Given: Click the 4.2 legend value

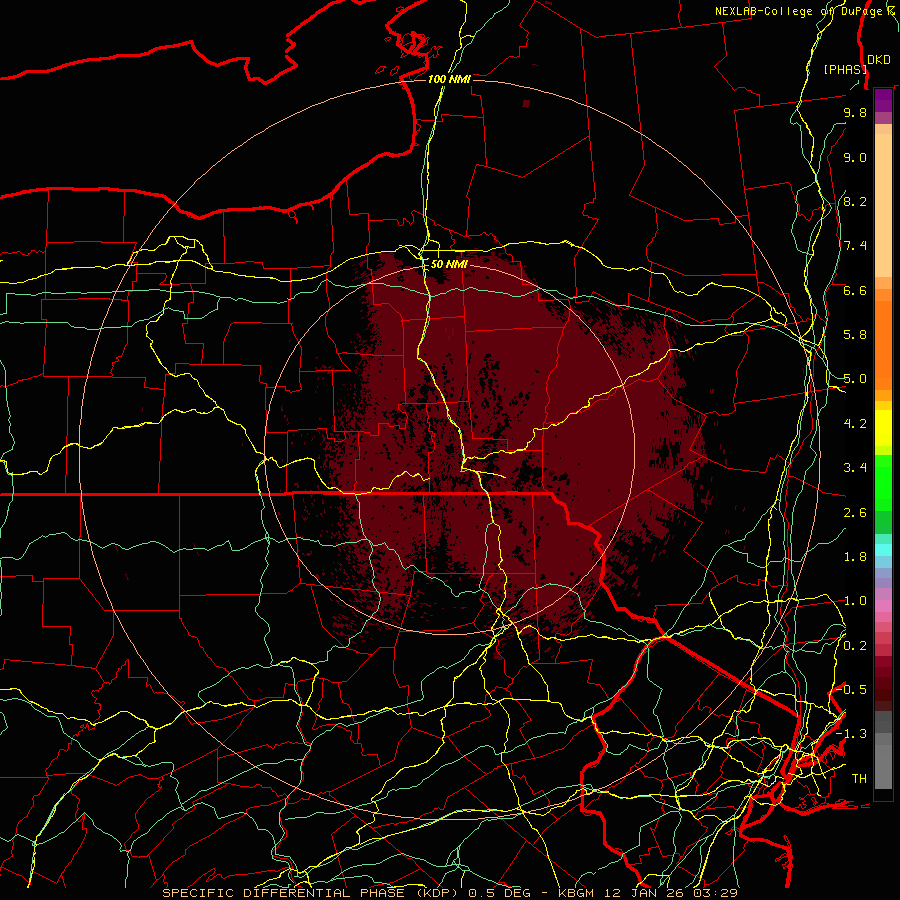Looking at the screenshot, I should pos(855,424).
